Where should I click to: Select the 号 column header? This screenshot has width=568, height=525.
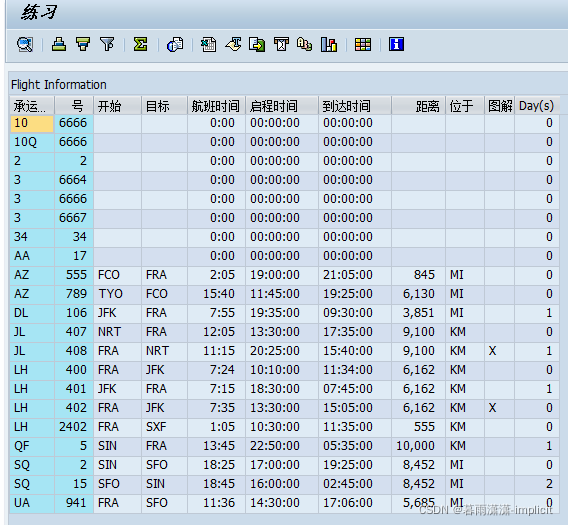pos(74,106)
